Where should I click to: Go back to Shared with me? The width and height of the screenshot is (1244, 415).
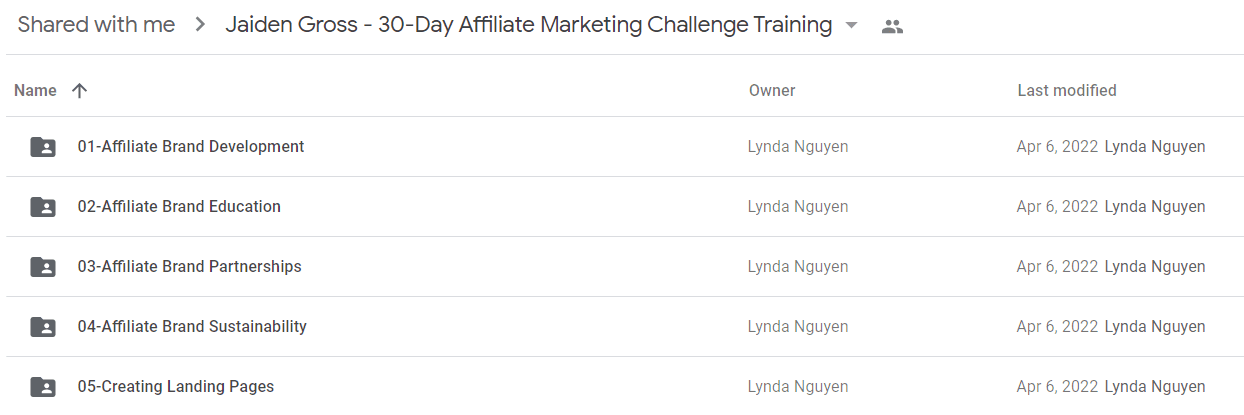click(96, 25)
